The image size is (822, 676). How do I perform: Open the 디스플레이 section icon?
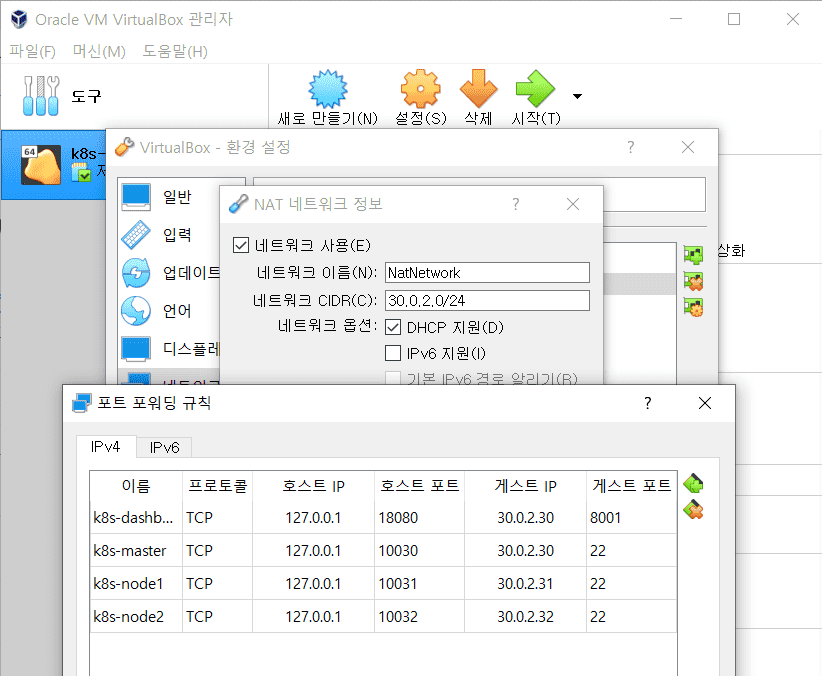pyautogui.click(x=136, y=349)
